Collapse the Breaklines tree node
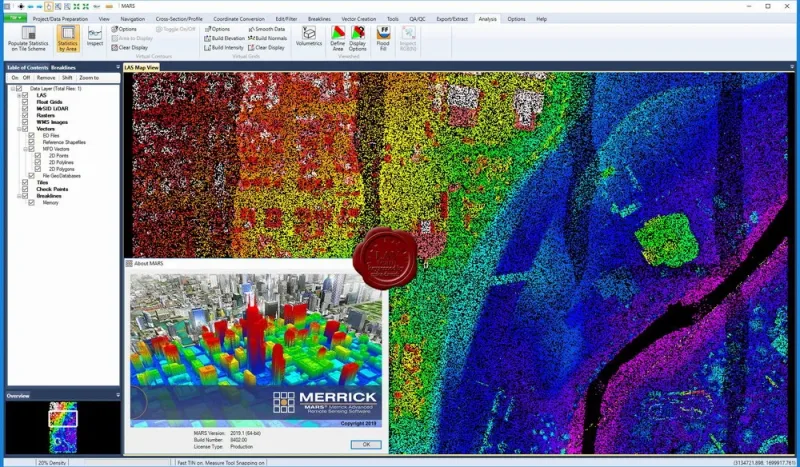 [x=19, y=196]
